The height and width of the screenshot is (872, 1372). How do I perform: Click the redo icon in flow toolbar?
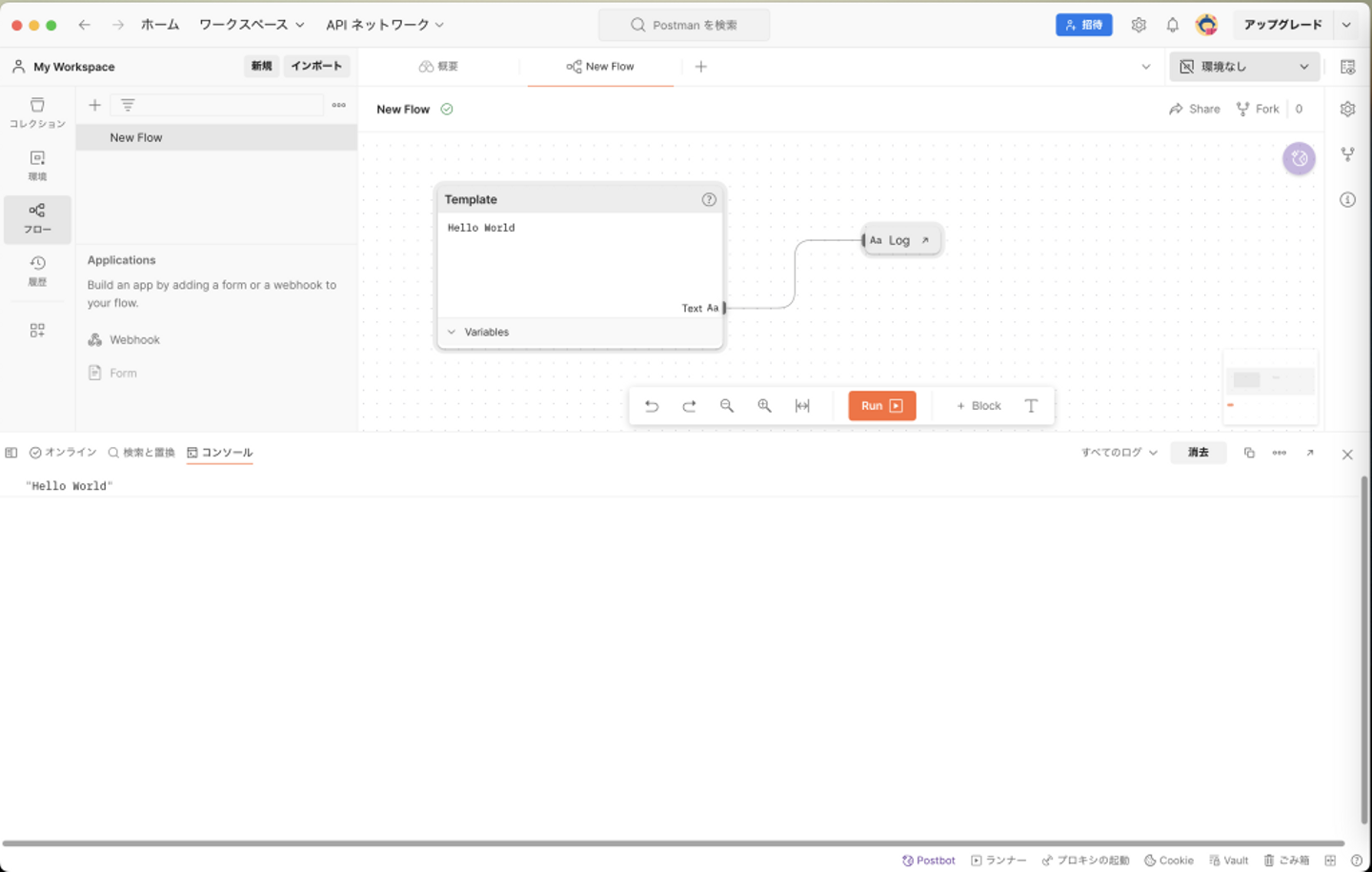[689, 406]
